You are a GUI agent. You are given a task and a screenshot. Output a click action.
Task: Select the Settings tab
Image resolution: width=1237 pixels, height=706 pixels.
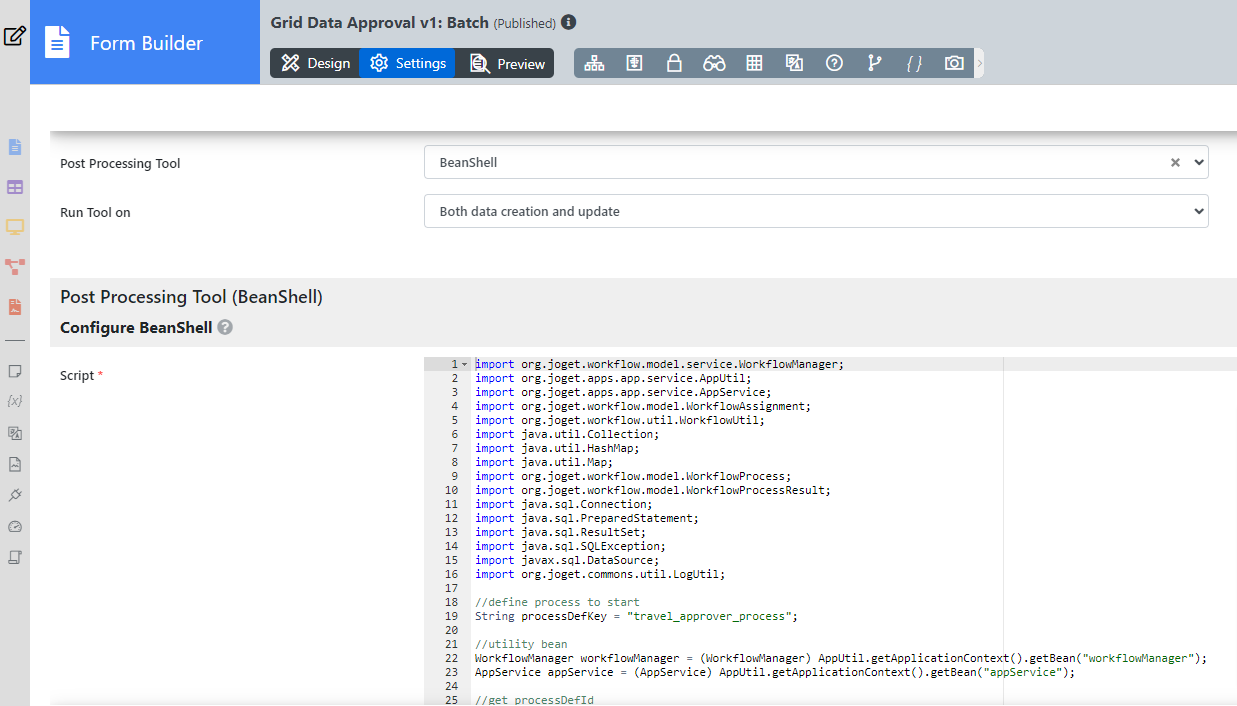point(408,63)
